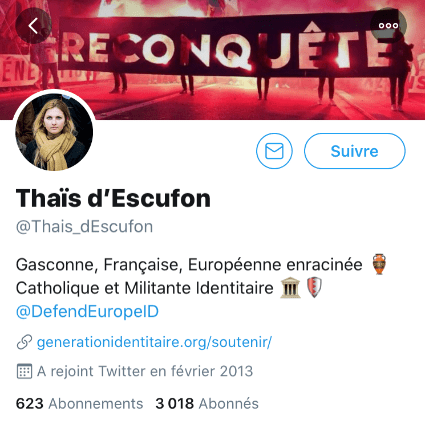Click the bio line 'Catholique et Militante Identitaire'
The height and width of the screenshot is (424, 425).
click(x=145, y=288)
